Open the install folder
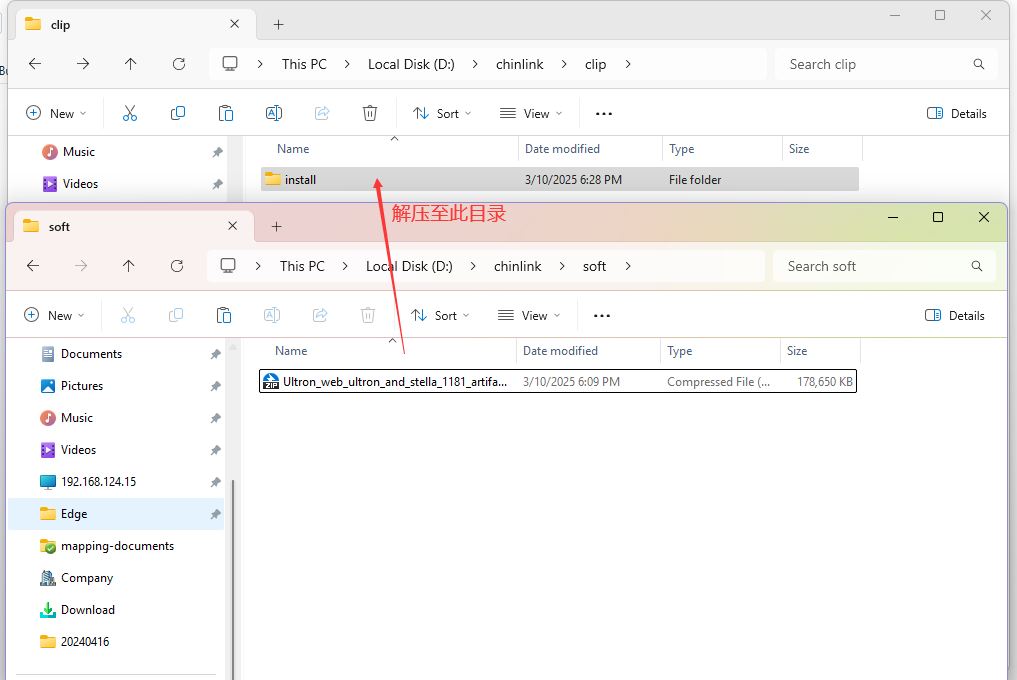 tap(300, 180)
